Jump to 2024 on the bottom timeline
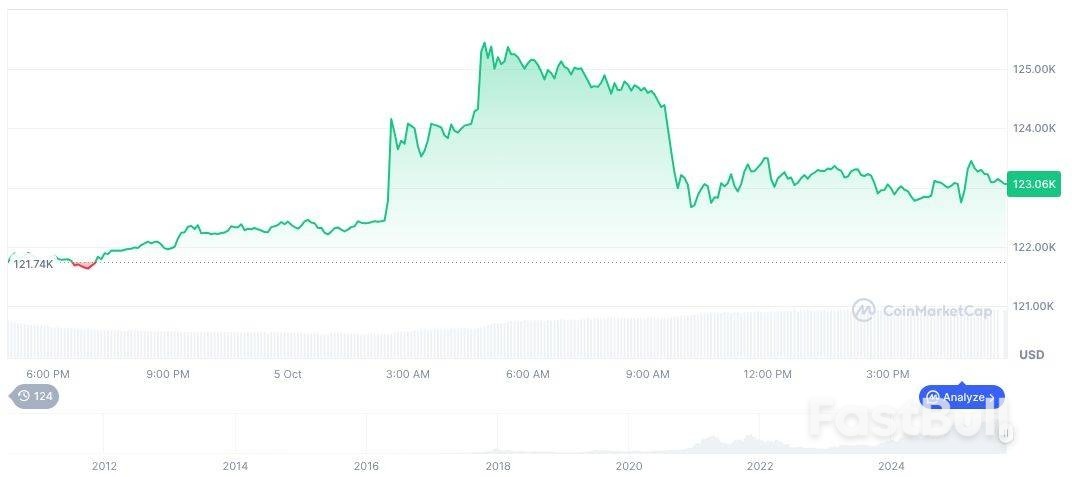The width and height of the screenshot is (1072, 477). tap(891, 465)
